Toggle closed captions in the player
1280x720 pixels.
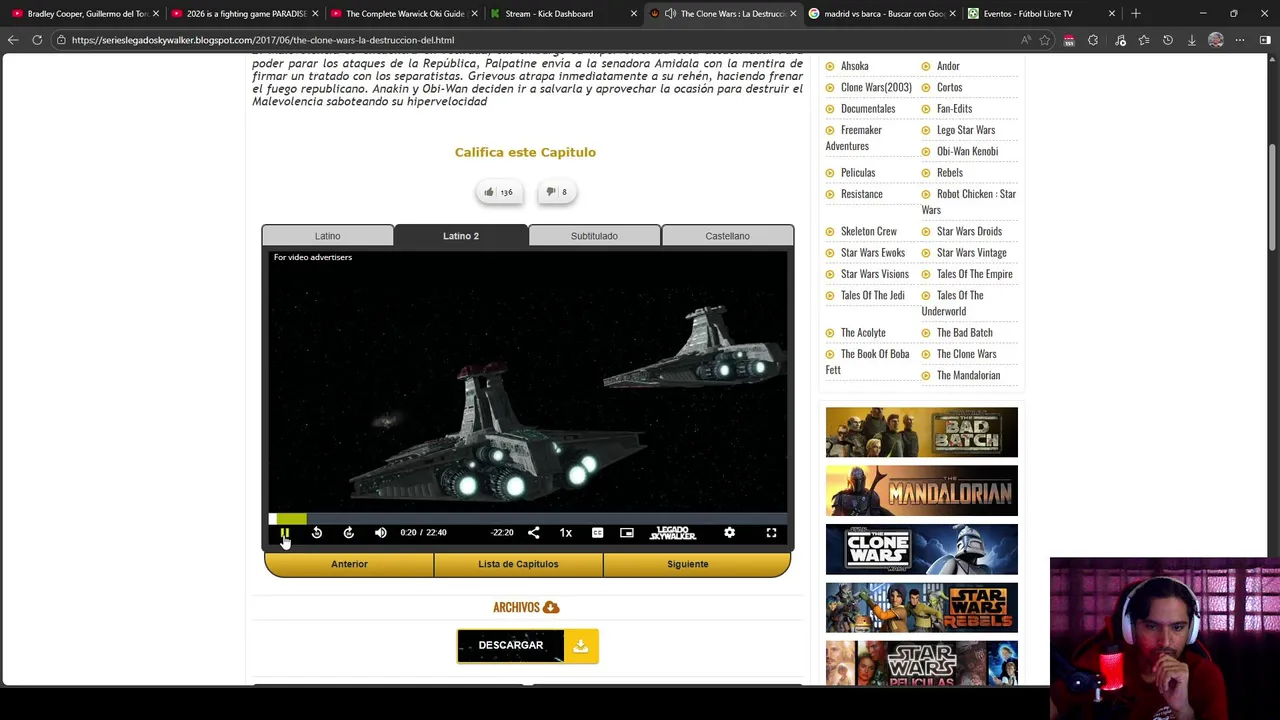[x=597, y=533]
